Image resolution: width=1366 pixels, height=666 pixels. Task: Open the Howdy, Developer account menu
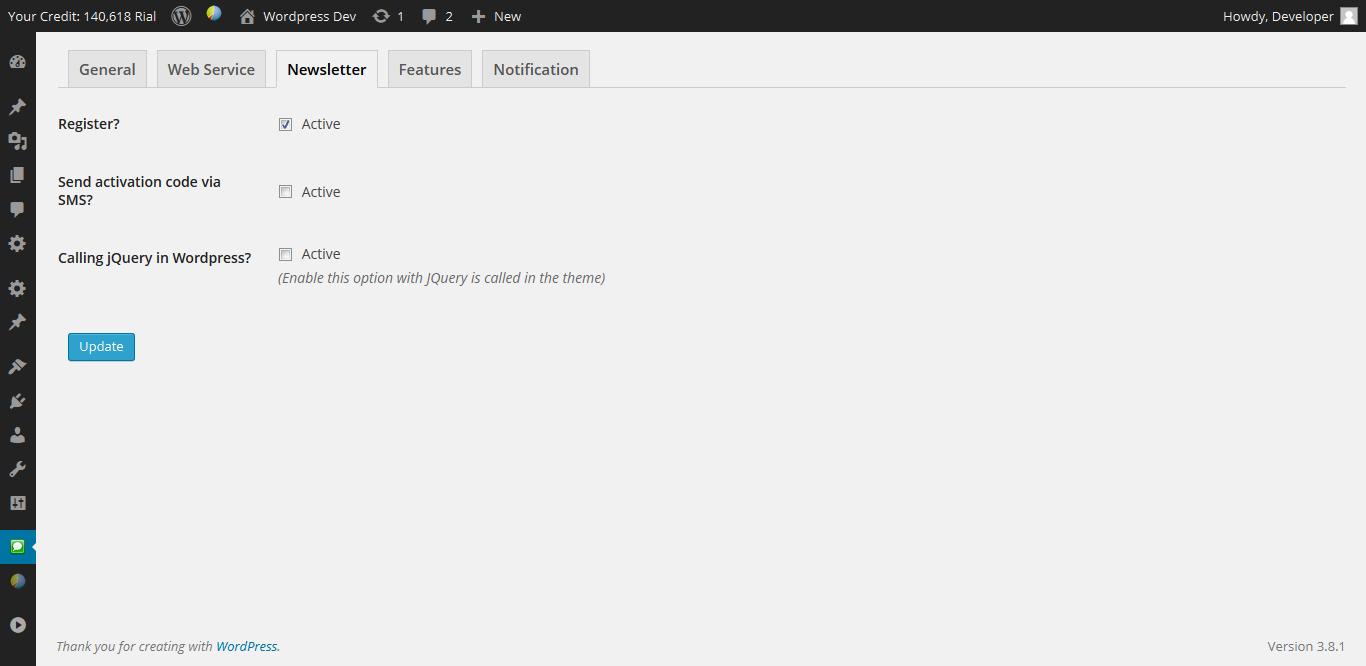click(1290, 16)
